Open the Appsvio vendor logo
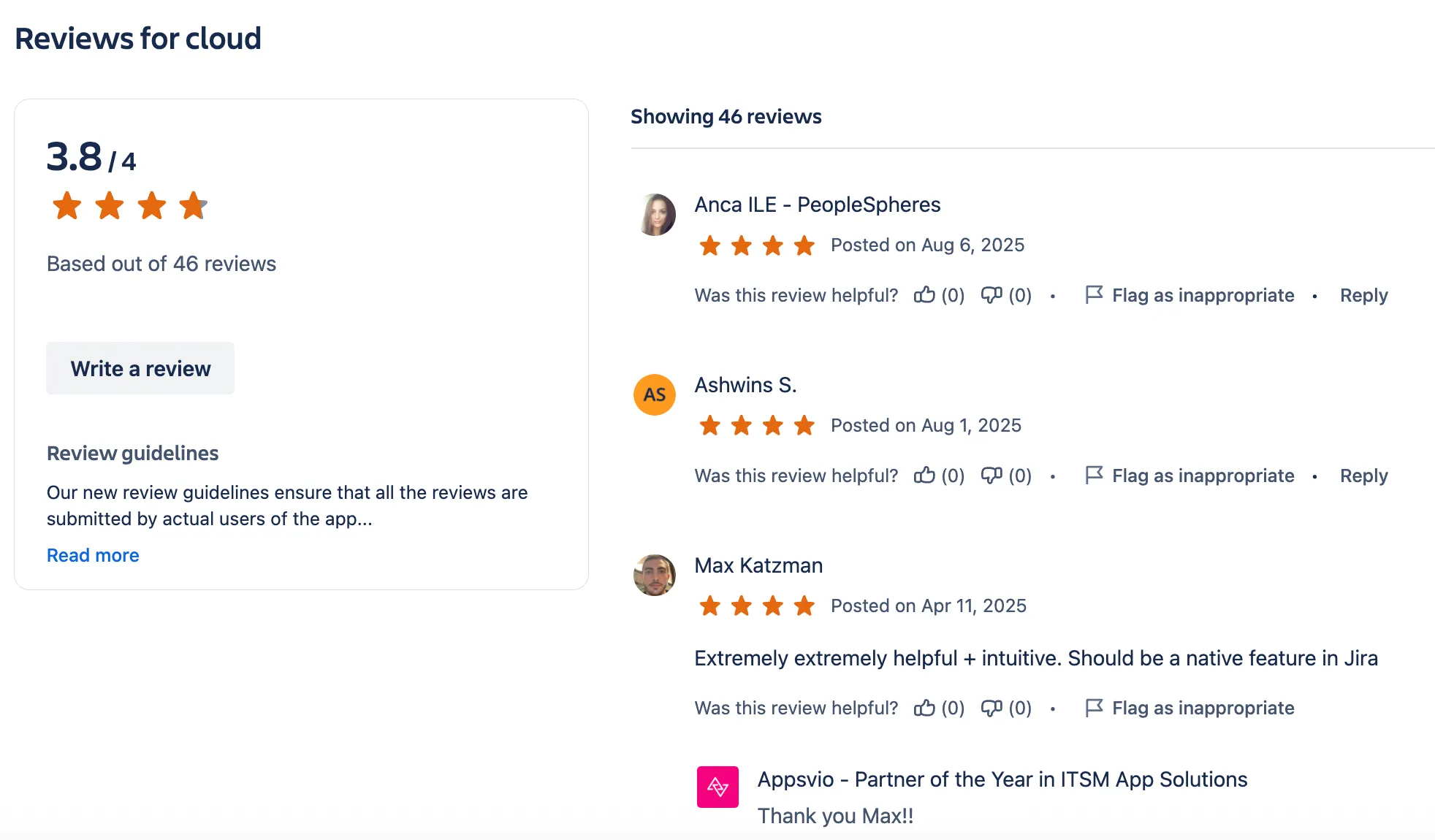1435x840 pixels. click(717, 787)
